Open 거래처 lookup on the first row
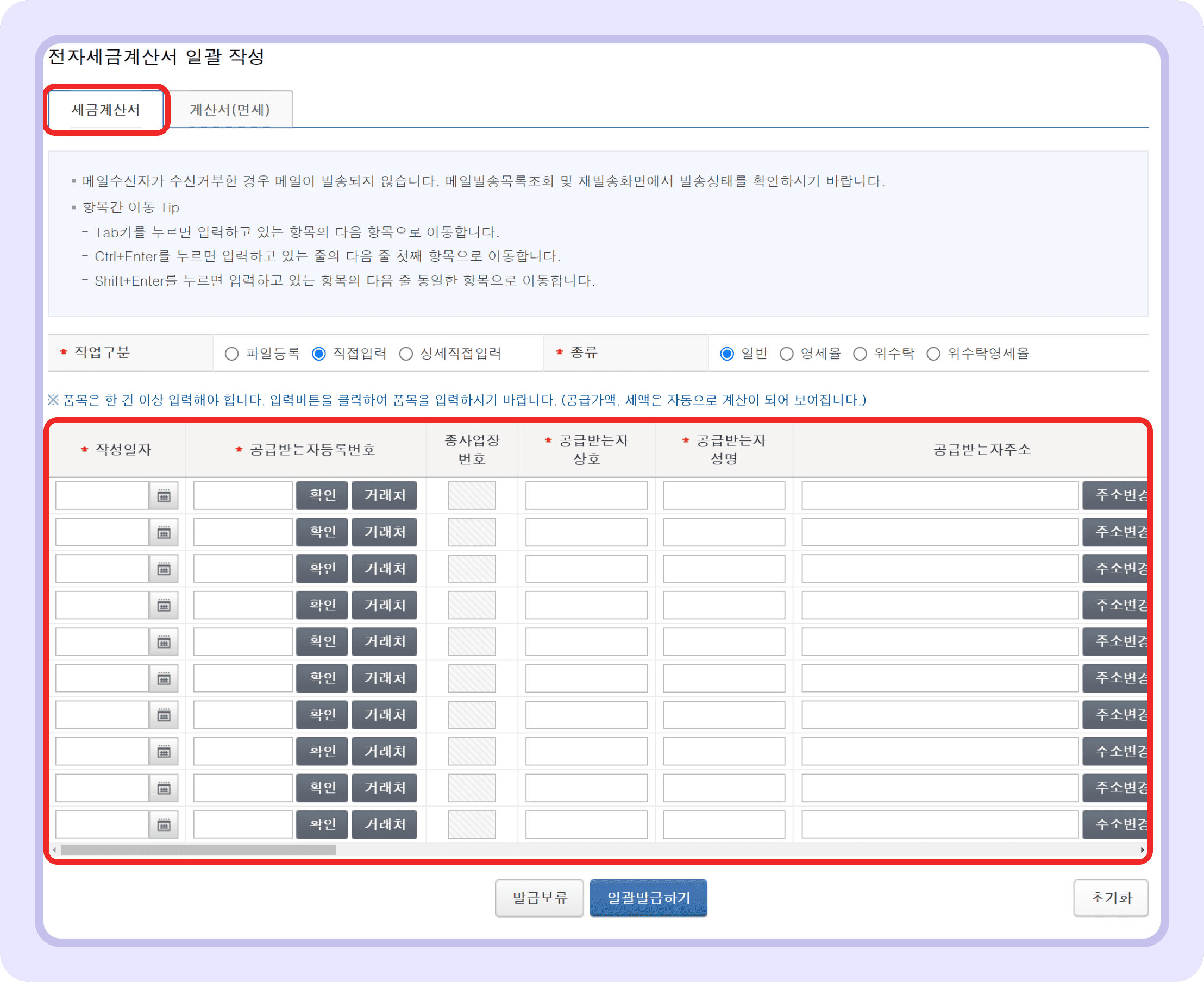The width and height of the screenshot is (1204, 982). (x=384, y=495)
